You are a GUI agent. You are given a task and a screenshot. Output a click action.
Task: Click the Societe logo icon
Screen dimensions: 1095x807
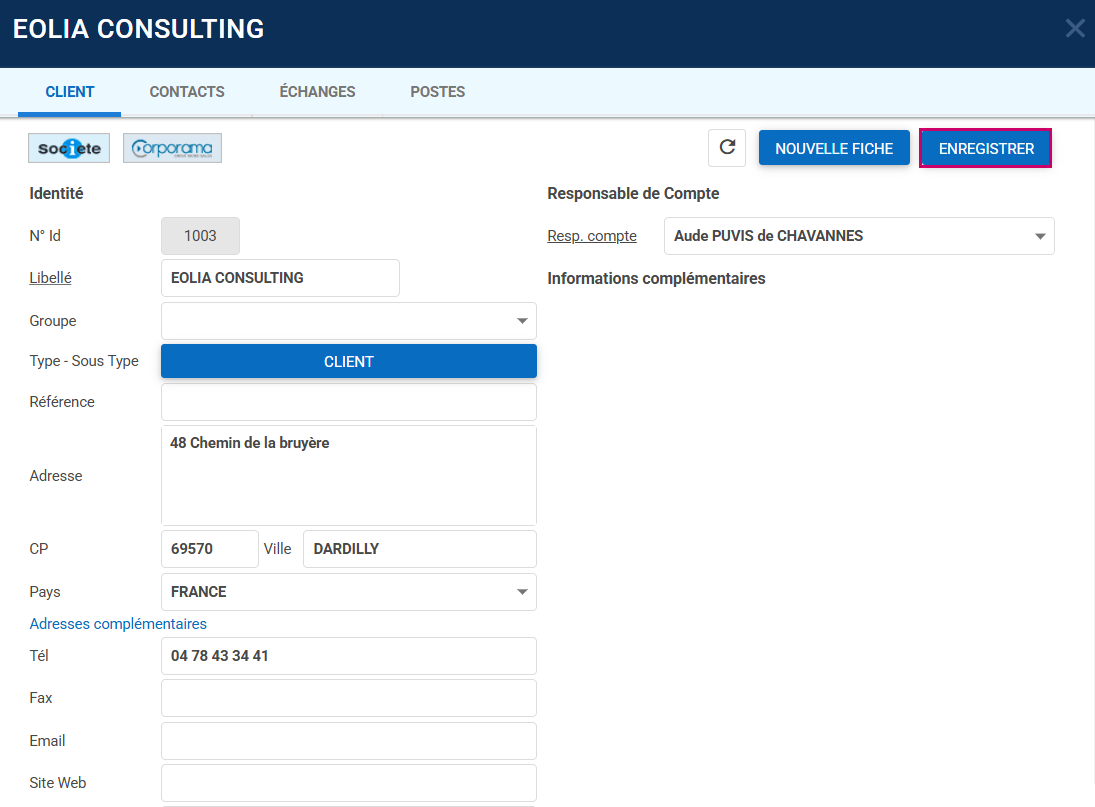tap(69, 148)
